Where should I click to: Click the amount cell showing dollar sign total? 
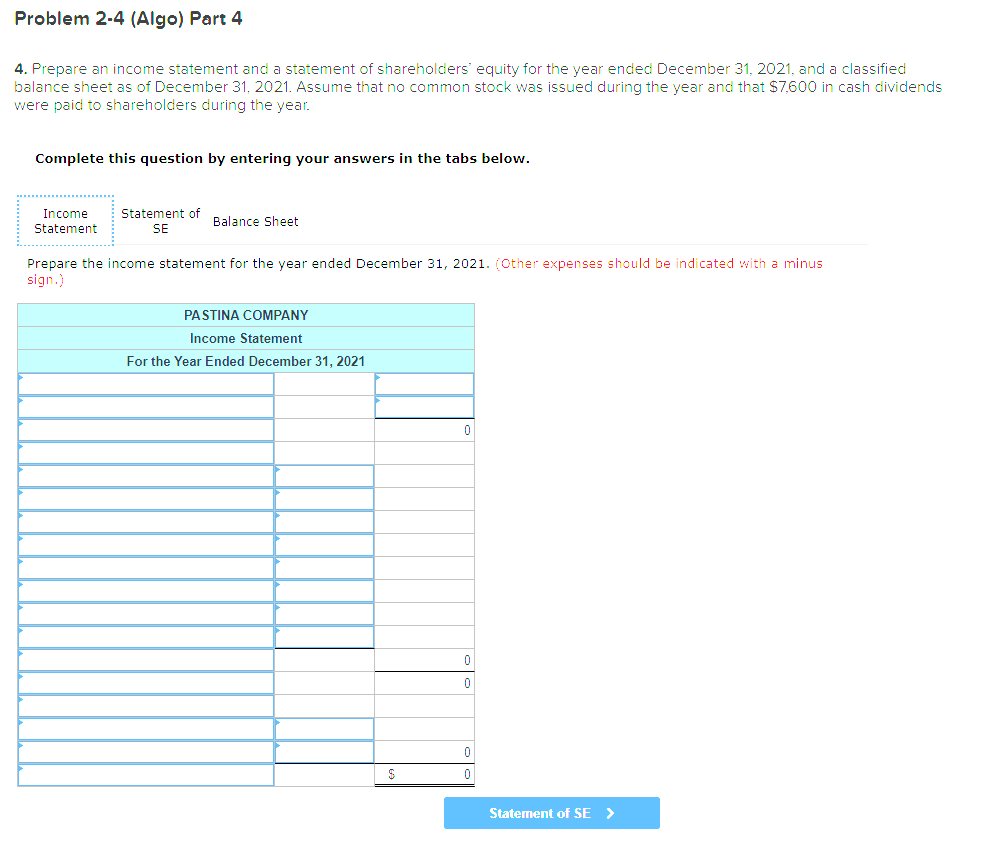[x=424, y=774]
